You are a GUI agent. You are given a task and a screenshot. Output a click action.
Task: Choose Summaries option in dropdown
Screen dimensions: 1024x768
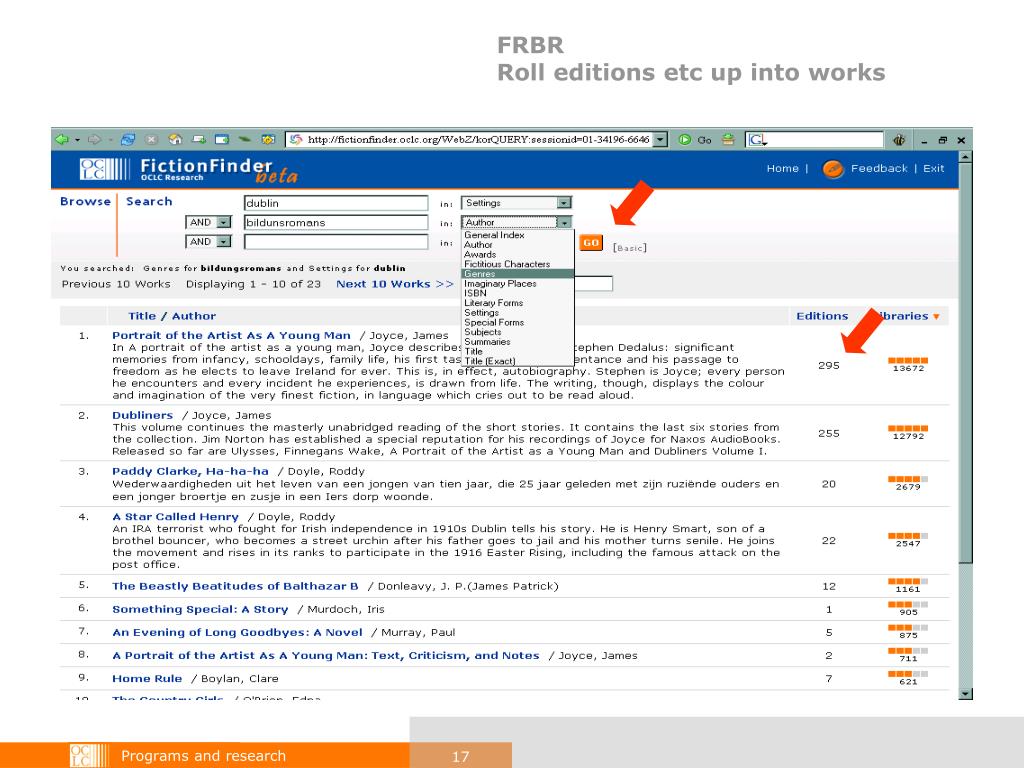[487, 342]
